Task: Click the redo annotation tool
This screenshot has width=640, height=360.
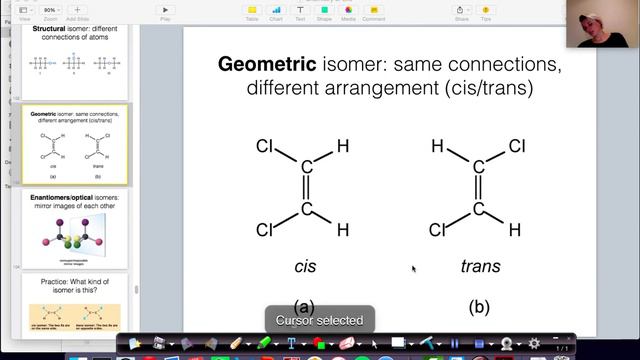Action: point(211,344)
